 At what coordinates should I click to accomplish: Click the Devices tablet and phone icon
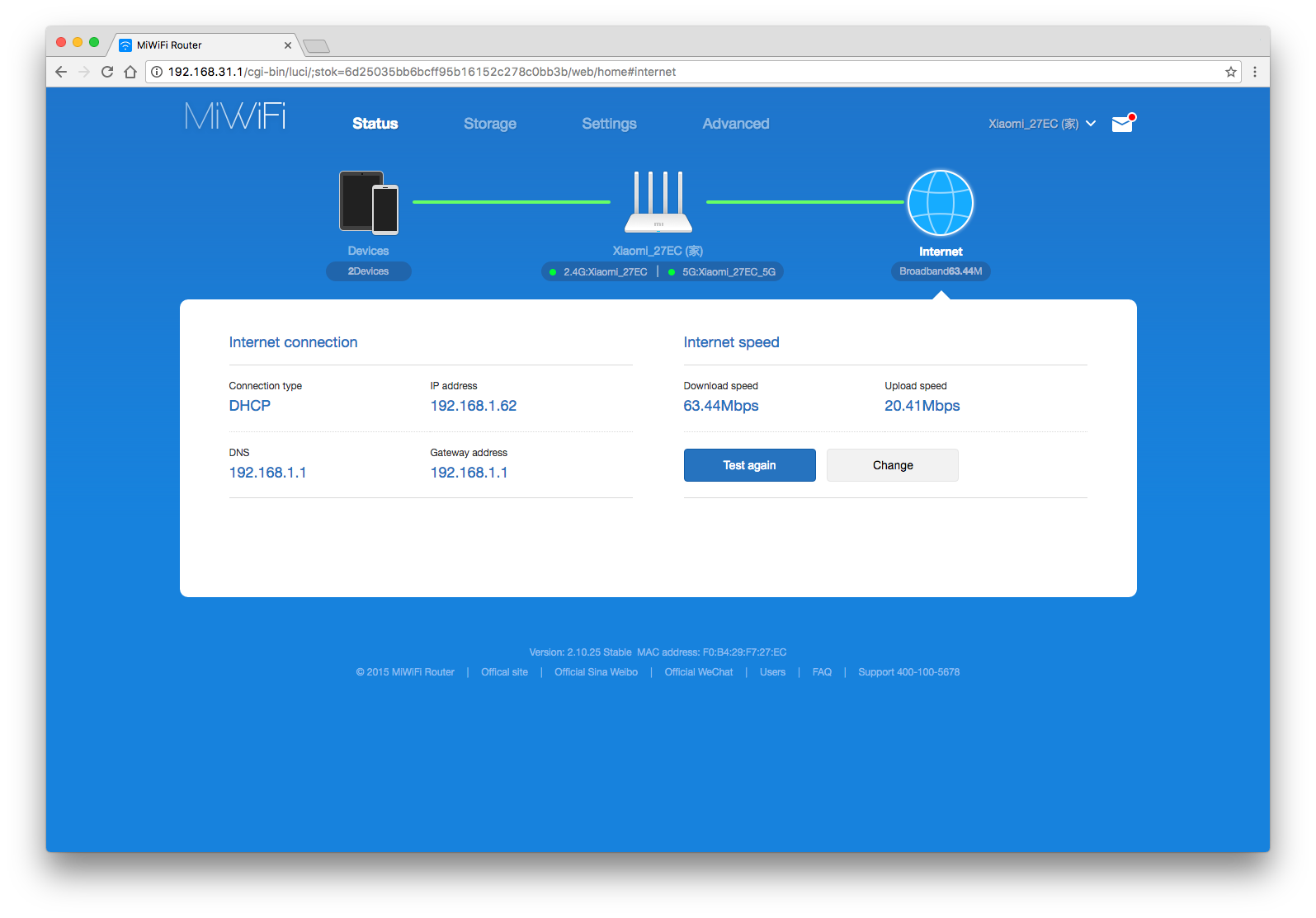click(x=369, y=203)
